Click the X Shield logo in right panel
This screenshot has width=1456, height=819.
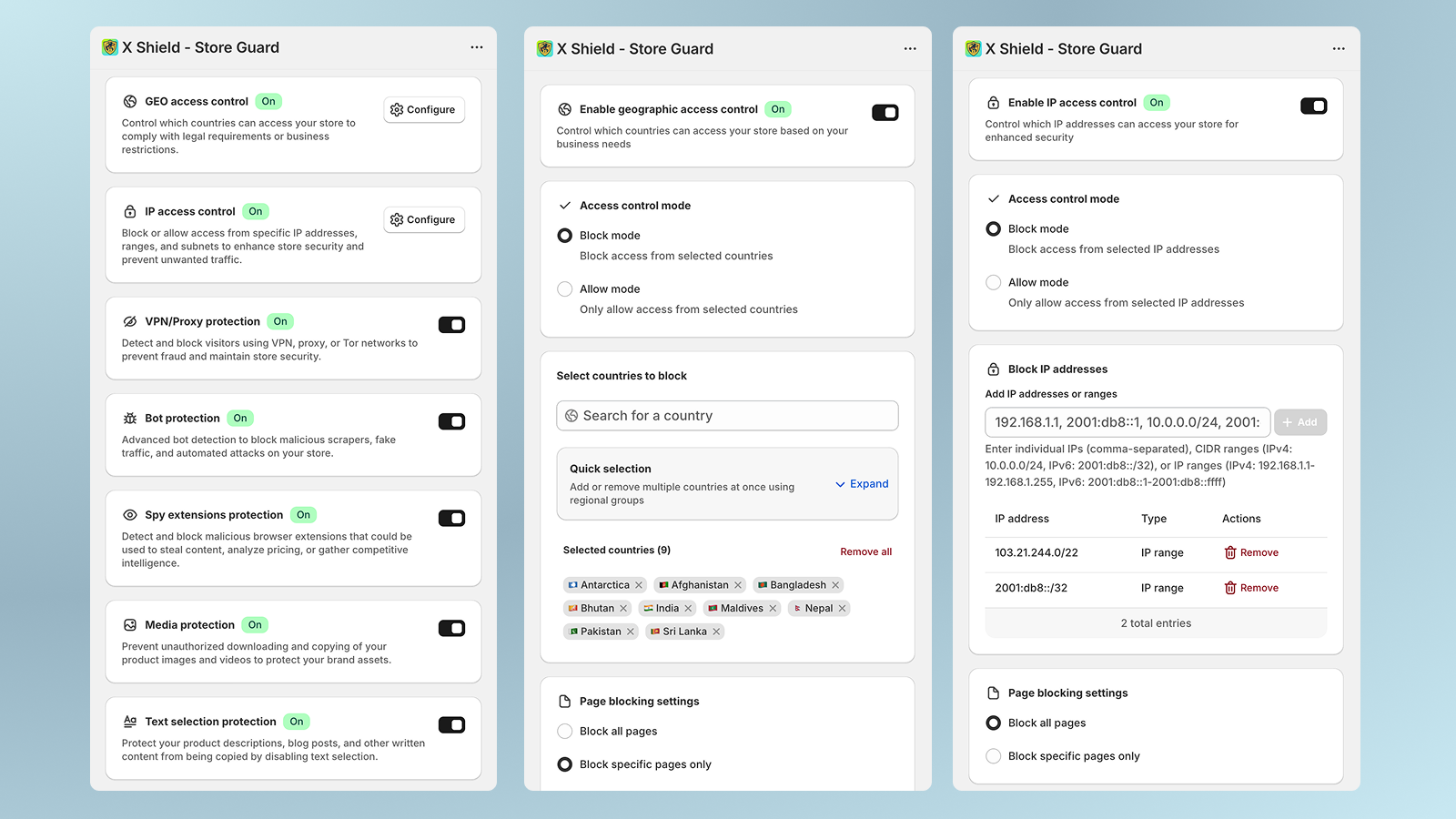click(x=974, y=49)
